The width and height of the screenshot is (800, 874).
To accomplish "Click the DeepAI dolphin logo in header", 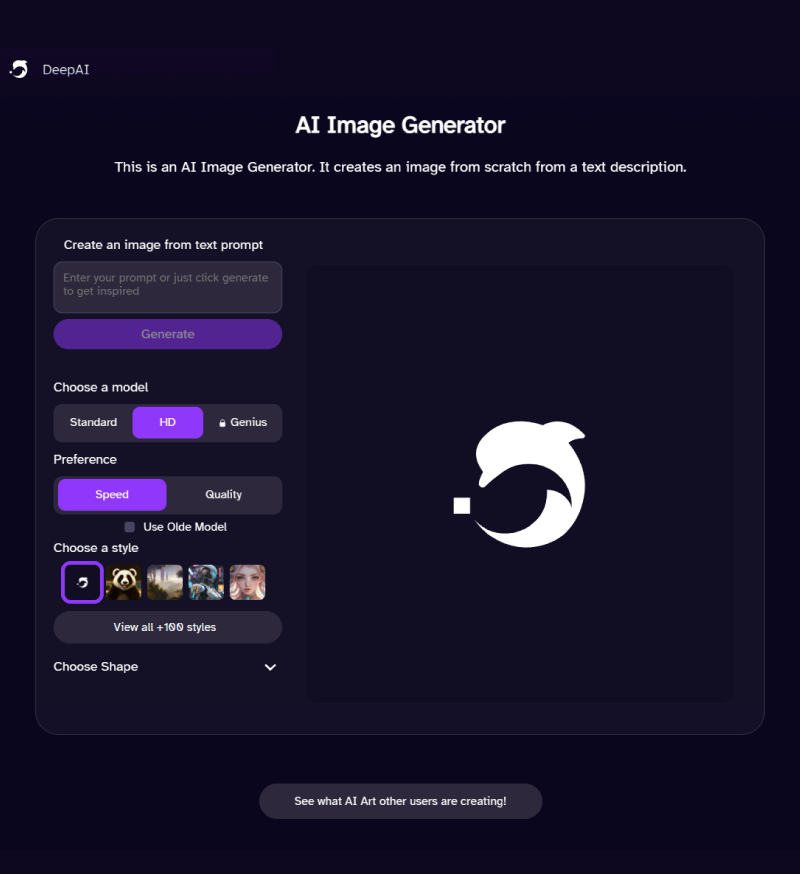I will (19, 70).
